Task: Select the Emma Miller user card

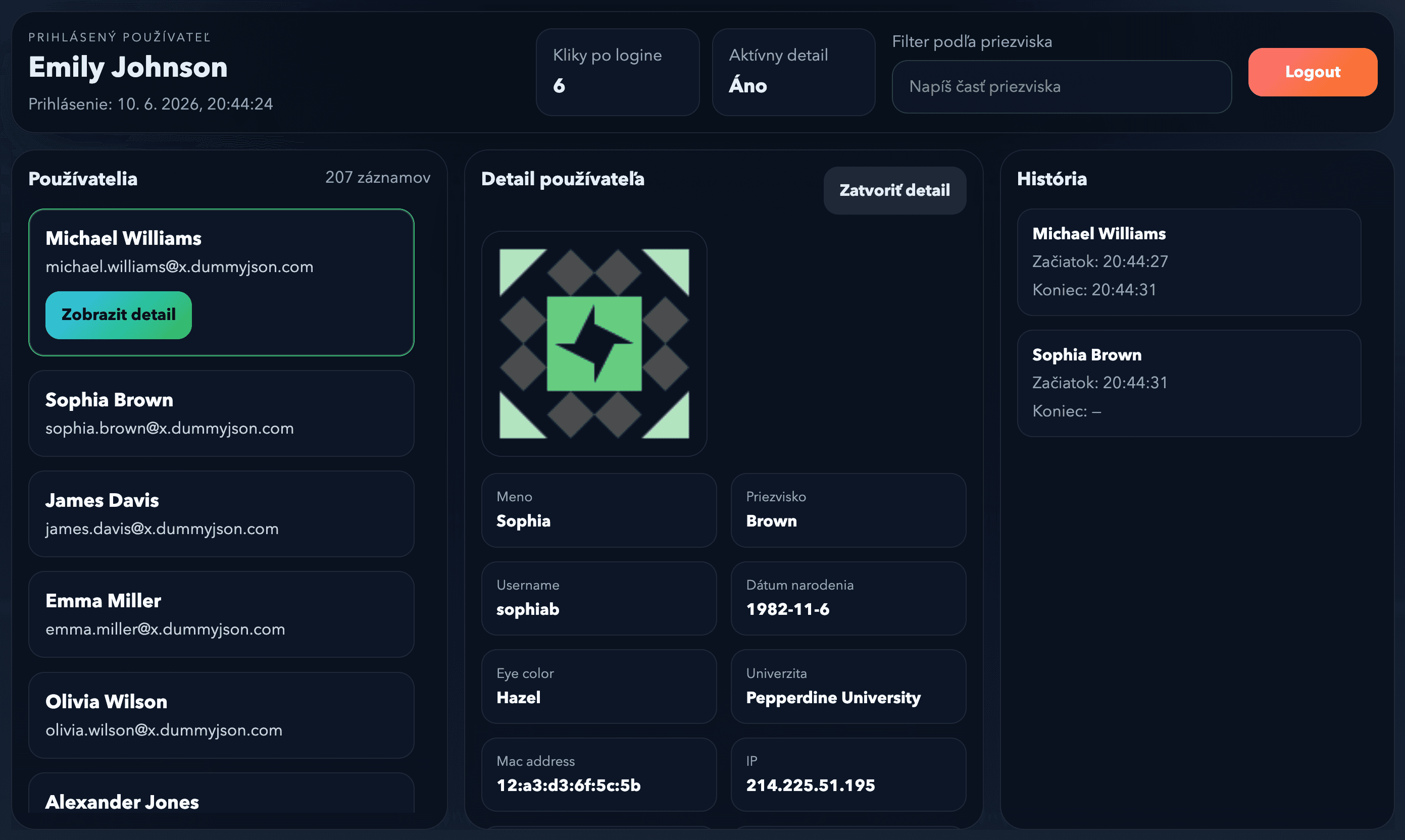Action: [221, 614]
